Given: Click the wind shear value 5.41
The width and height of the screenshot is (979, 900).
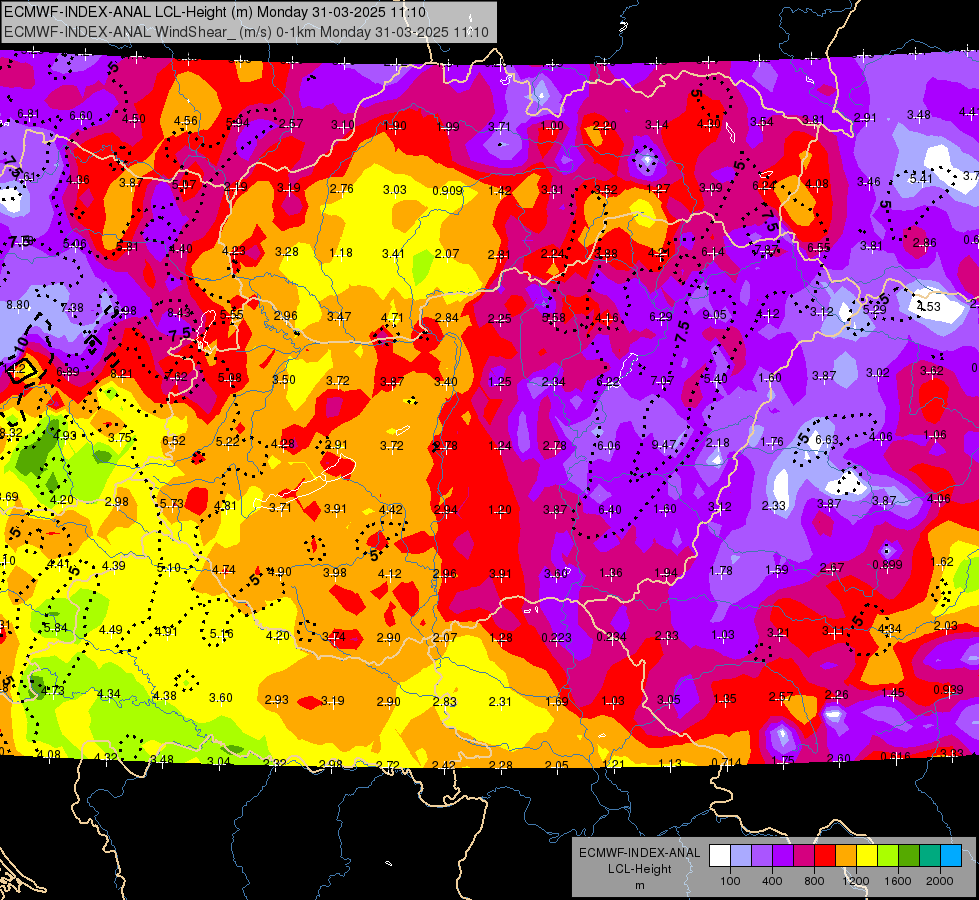Looking at the screenshot, I should click(921, 178).
